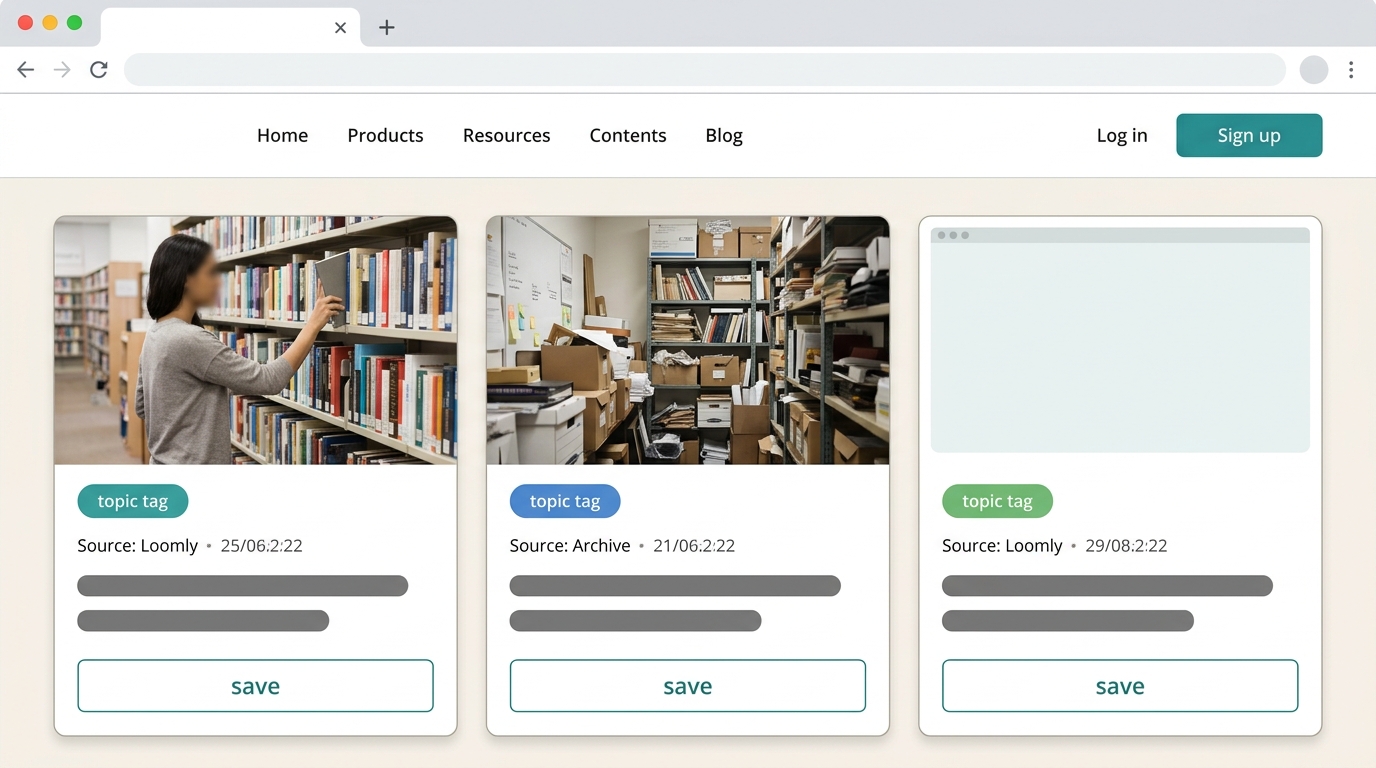This screenshot has height=768, width=1376.
Task: Open the Blog nav item
Action: [x=724, y=135]
